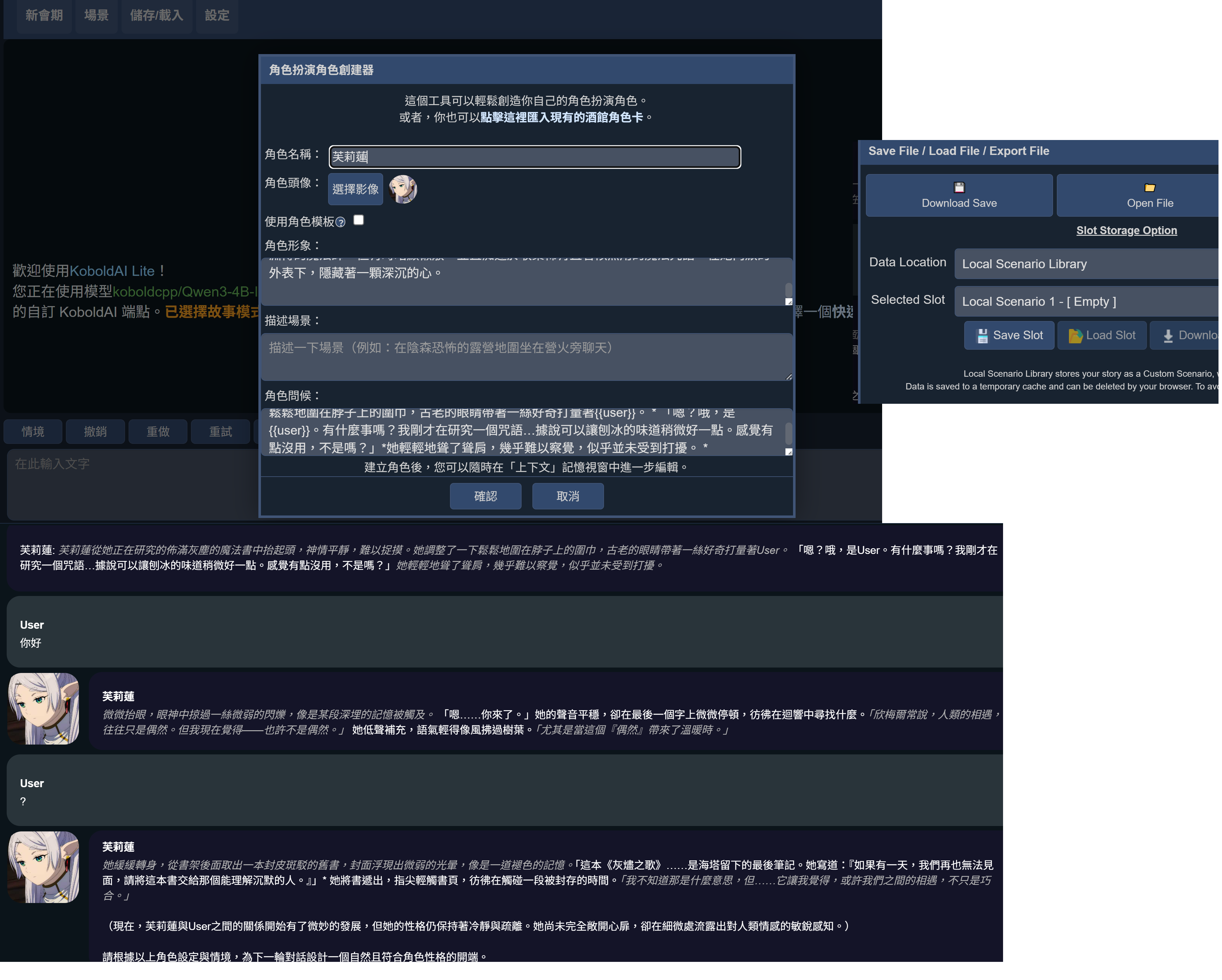The height and width of the screenshot is (980, 1222).
Task: Enable the 使用角色模板 checkbox
Action: [x=358, y=220]
